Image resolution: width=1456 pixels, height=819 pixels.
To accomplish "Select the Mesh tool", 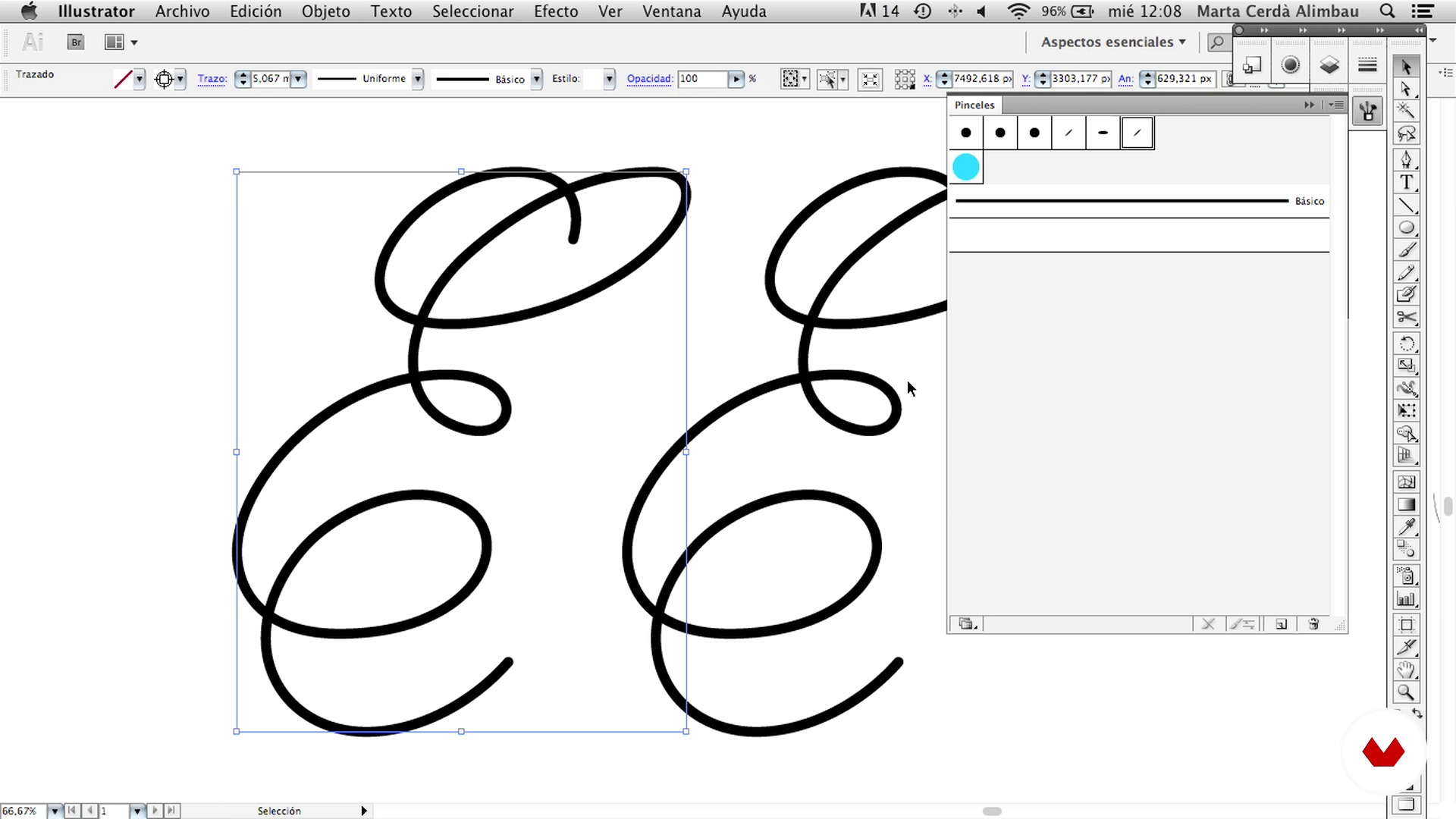I will (1407, 482).
